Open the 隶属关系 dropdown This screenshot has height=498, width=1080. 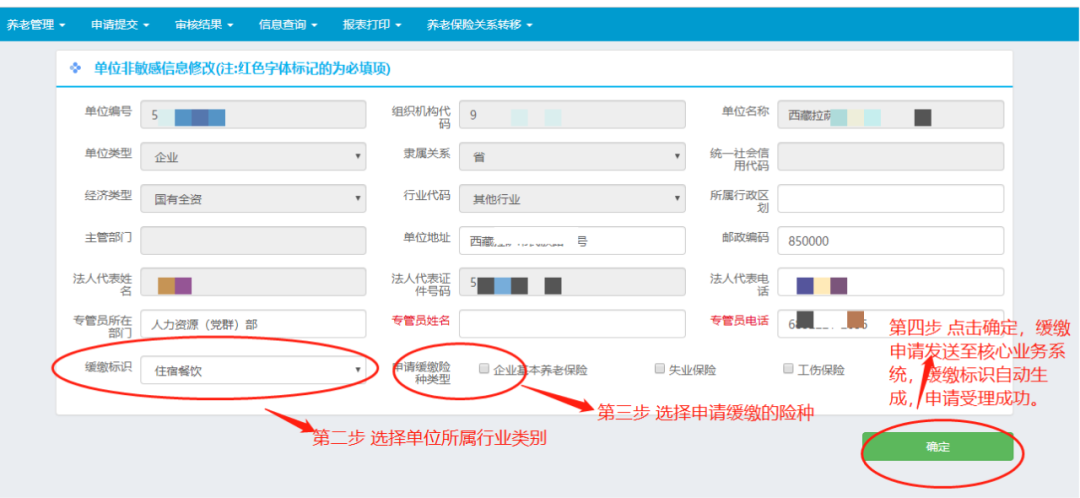(x=571, y=157)
